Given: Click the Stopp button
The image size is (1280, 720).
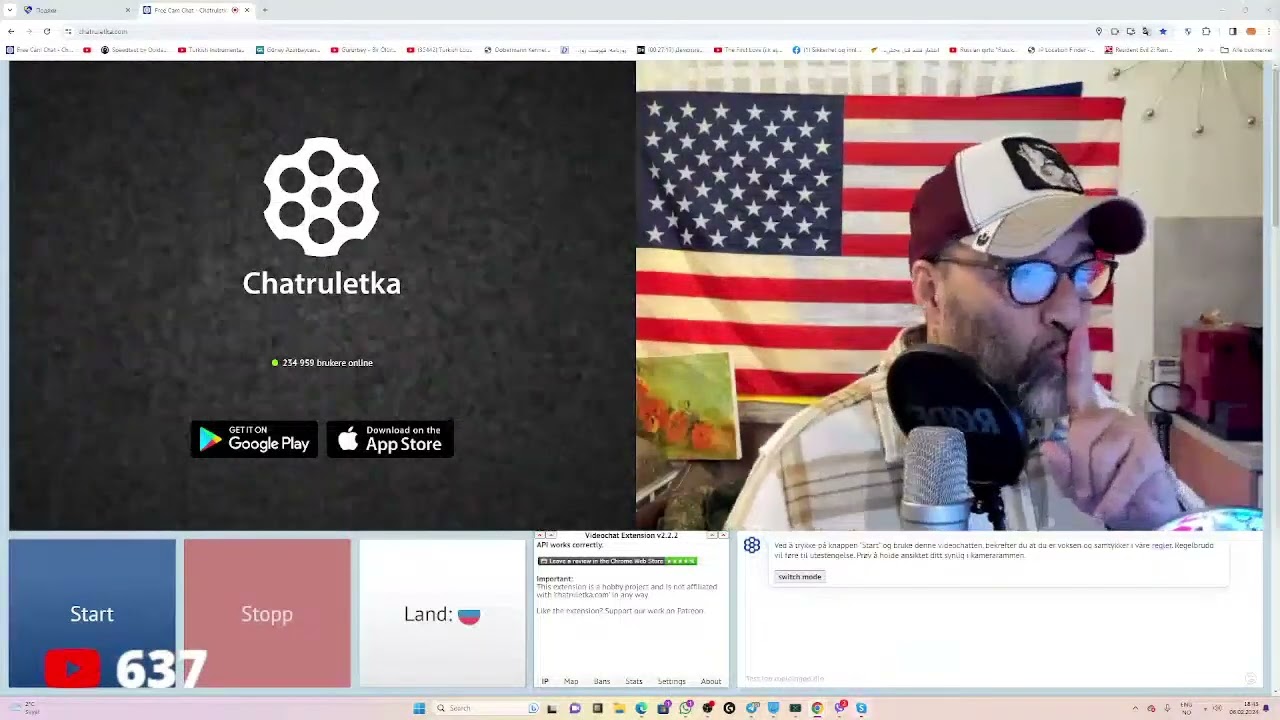Looking at the screenshot, I should click(x=267, y=613).
